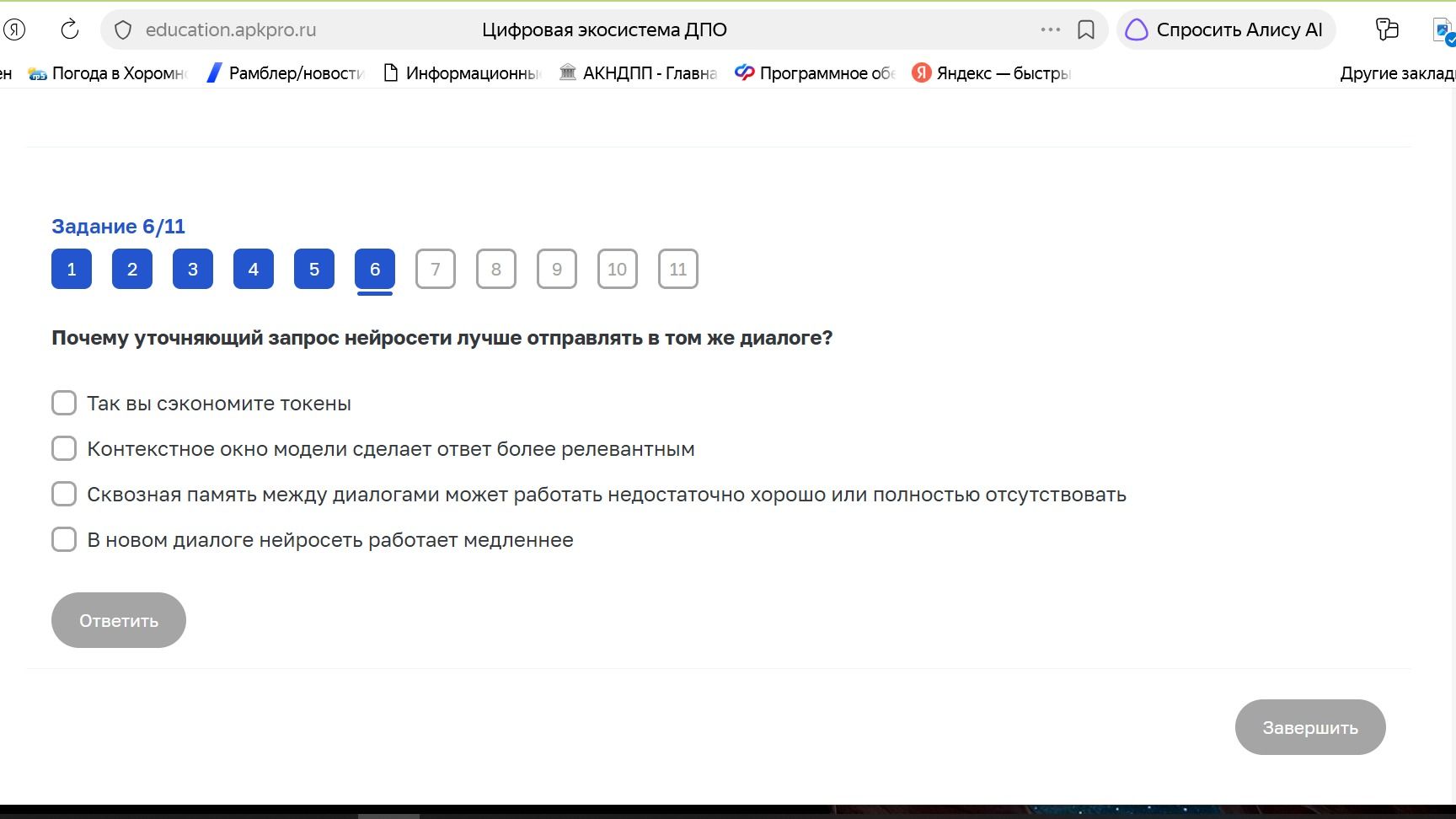Open the Другие закладки folder
This screenshot has width=1456, height=819.
click(x=1397, y=73)
